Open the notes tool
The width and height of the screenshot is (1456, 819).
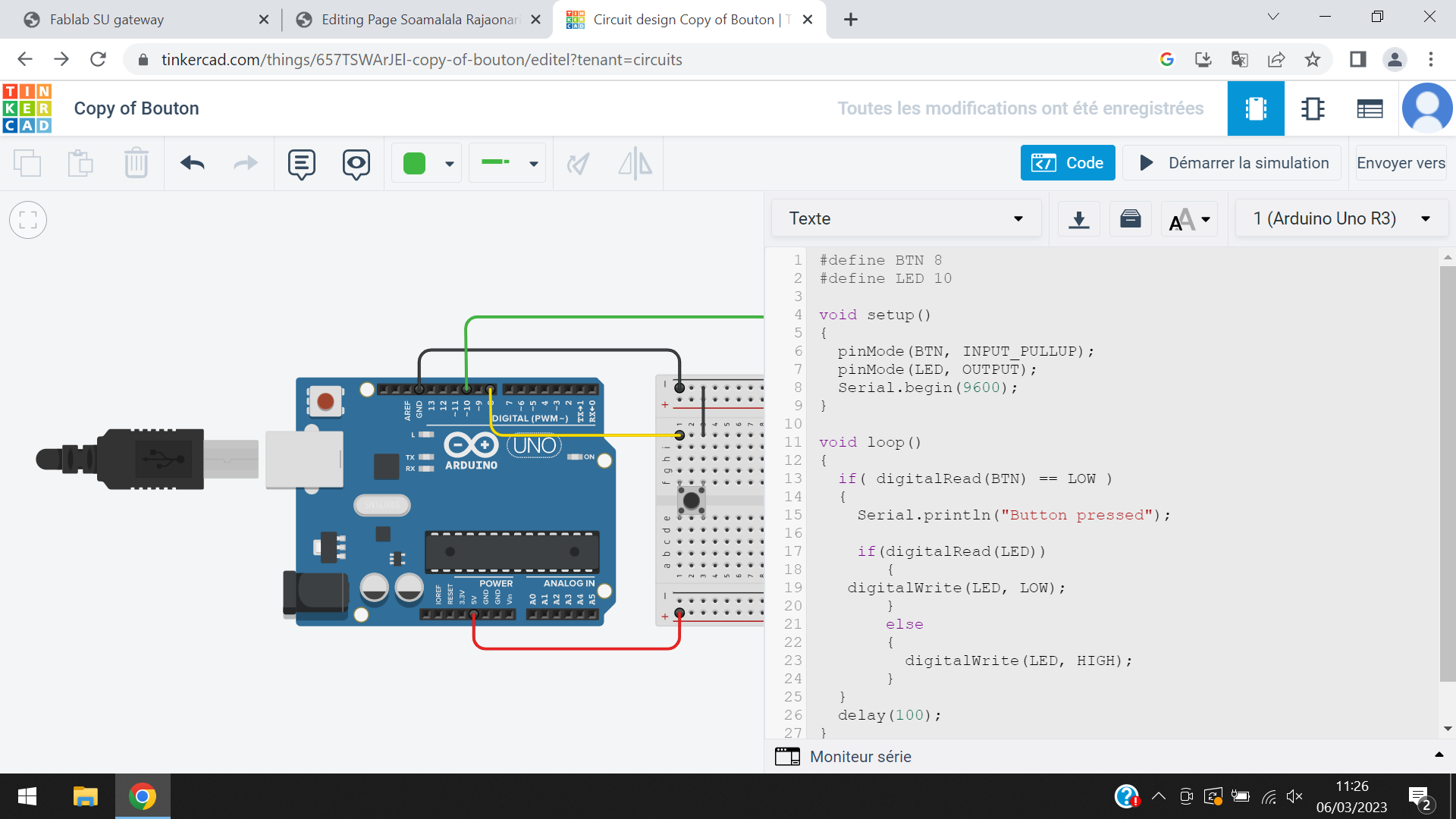coord(302,163)
